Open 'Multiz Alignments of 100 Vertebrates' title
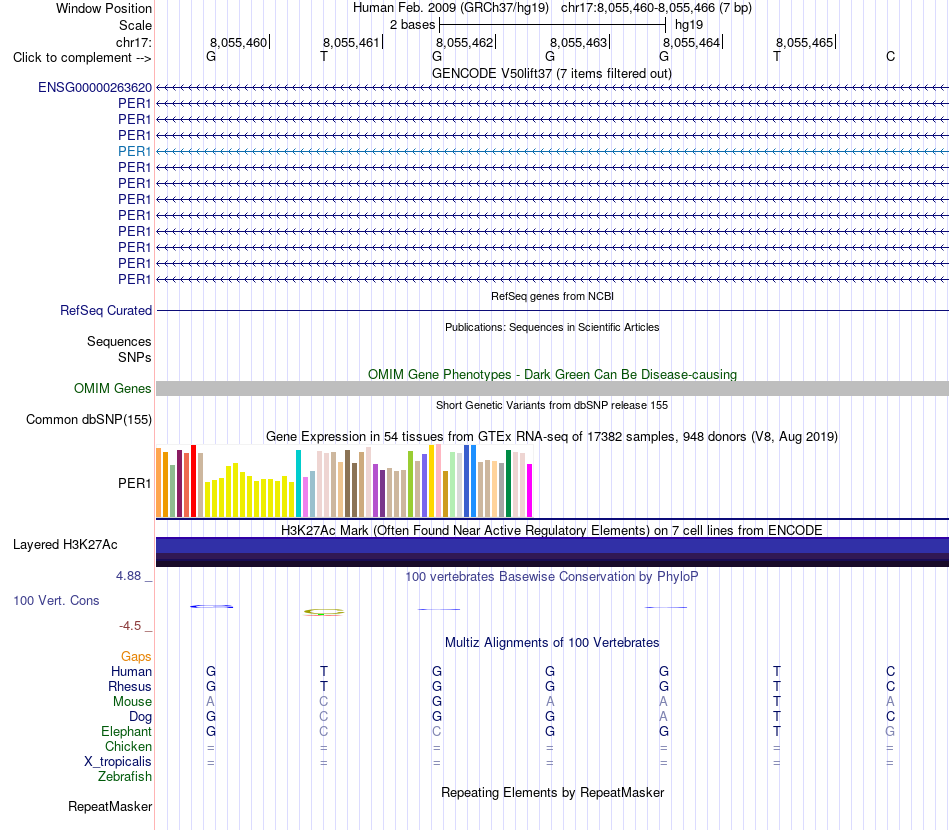The height and width of the screenshot is (830, 950). (552, 642)
